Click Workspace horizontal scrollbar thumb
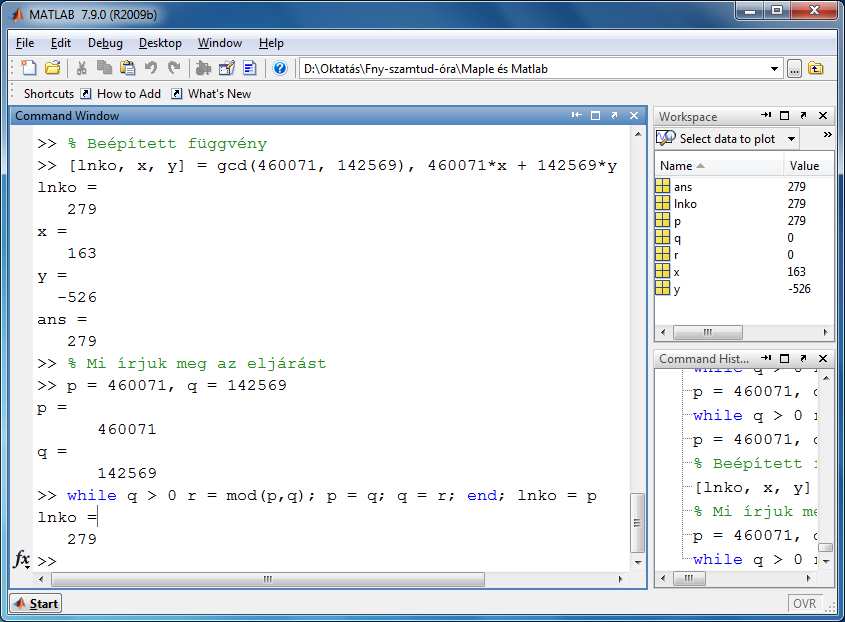 point(708,333)
